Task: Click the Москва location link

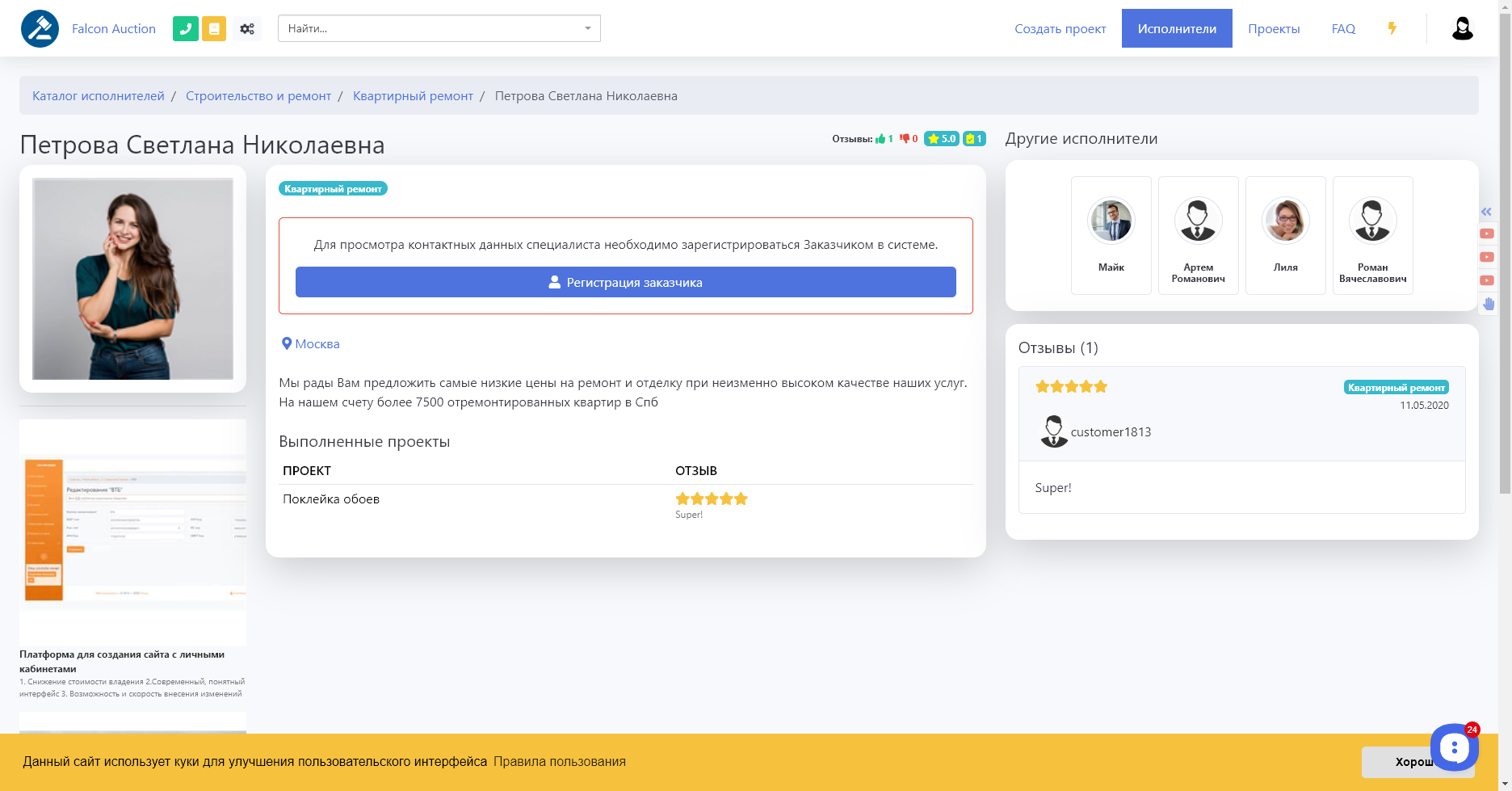Action: [x=316, y=344]
